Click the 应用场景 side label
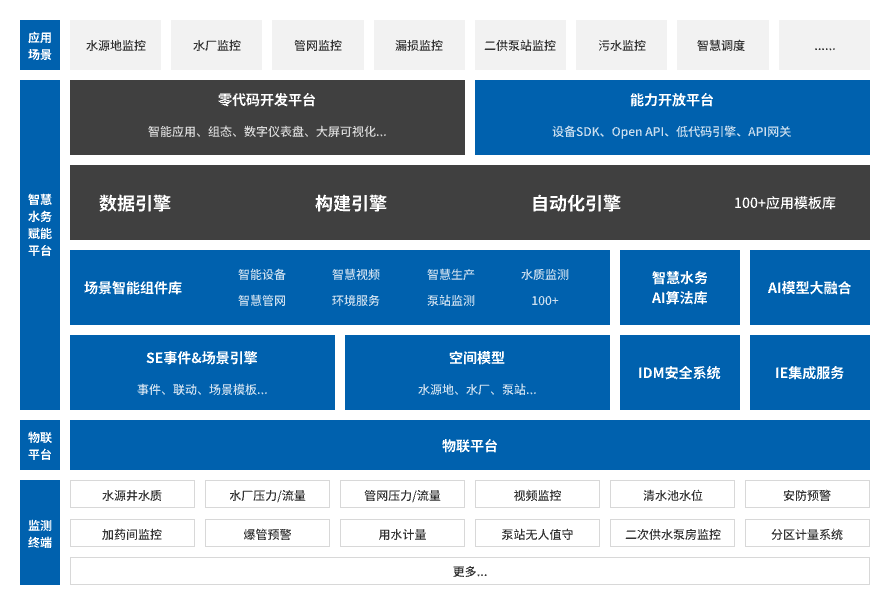890x605 pixels. pyautogui.click(x=40, y=45)
